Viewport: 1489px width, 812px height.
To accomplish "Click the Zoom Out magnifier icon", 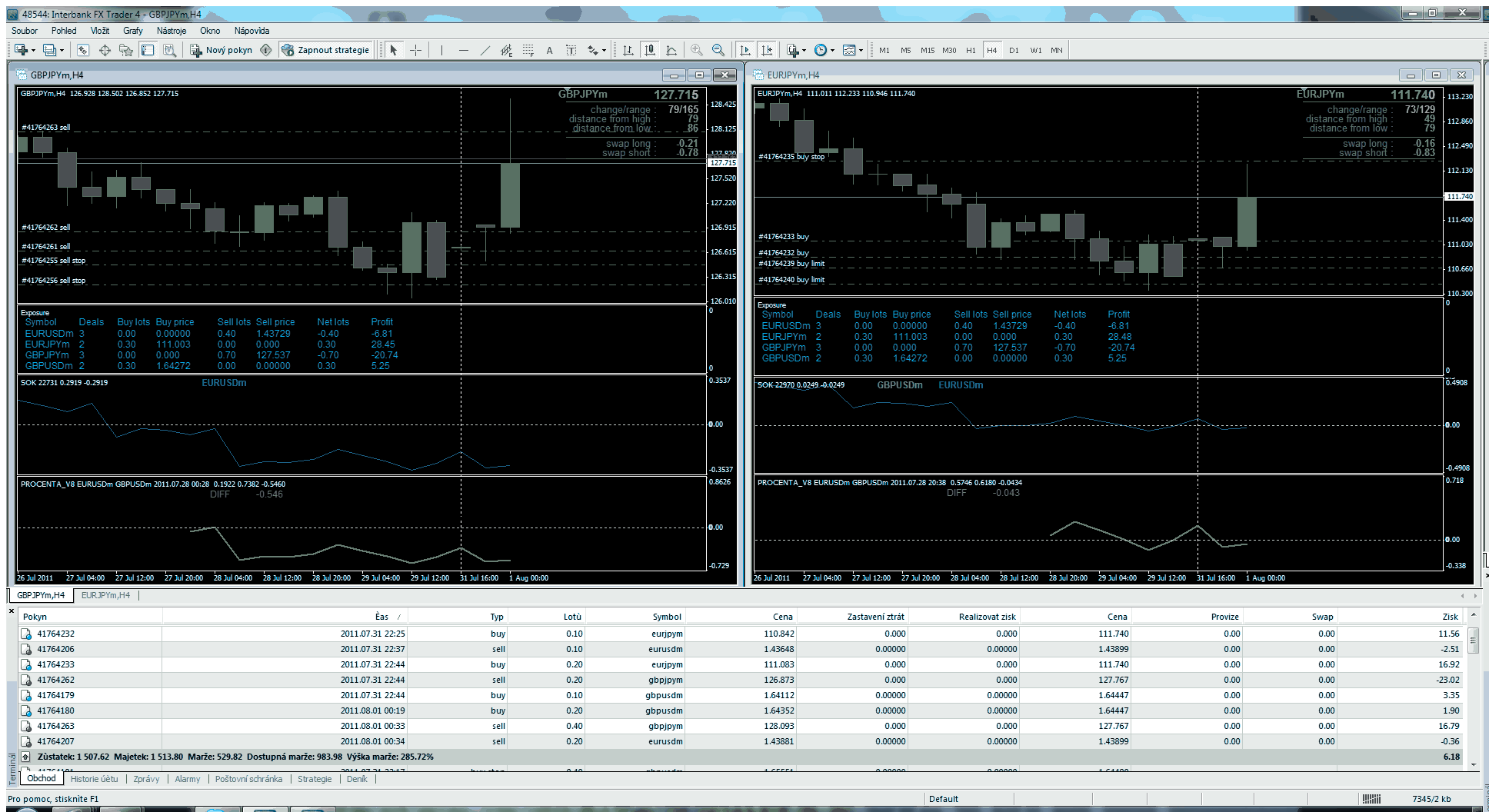I will coord(718,50).
